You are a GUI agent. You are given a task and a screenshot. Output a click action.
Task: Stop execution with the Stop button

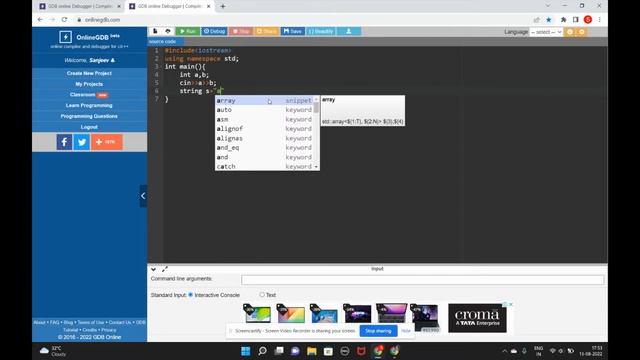(x=241, y=31)
